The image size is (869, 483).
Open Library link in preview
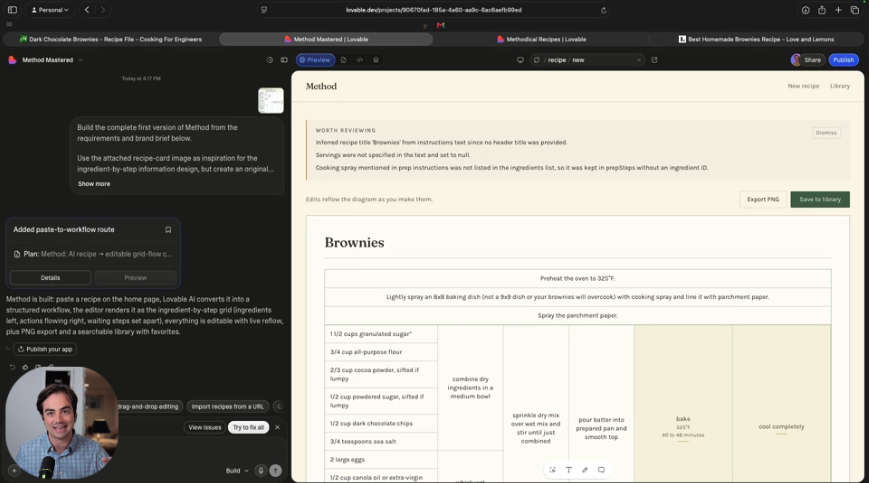[840, 86]
